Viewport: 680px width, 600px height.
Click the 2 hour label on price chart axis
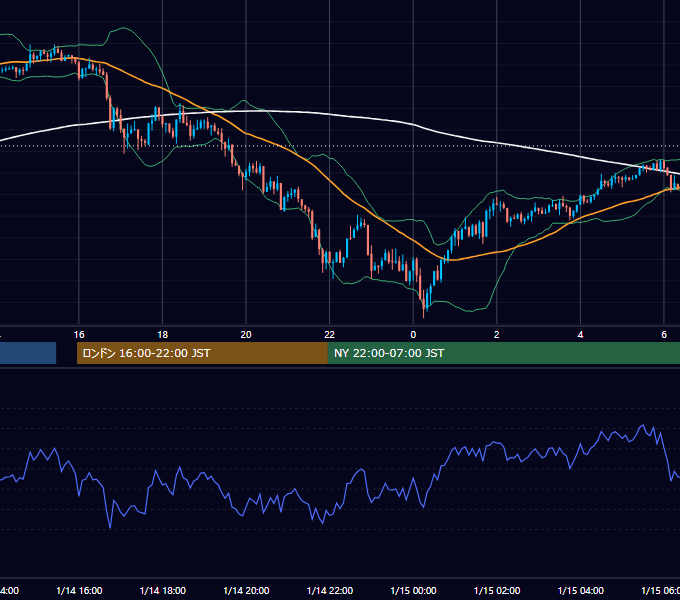click(x=497, y=335)
